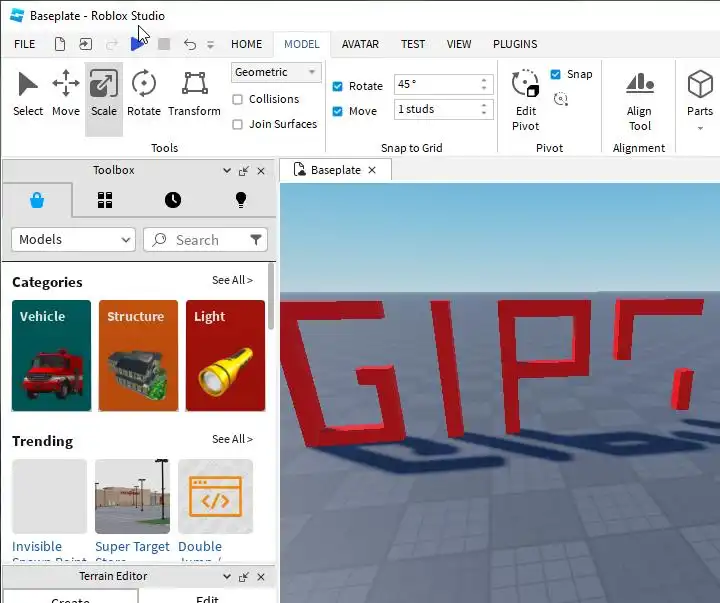Open the Structure category card
Viewport: 720px width, 603px height.
(x=138, y=355)
